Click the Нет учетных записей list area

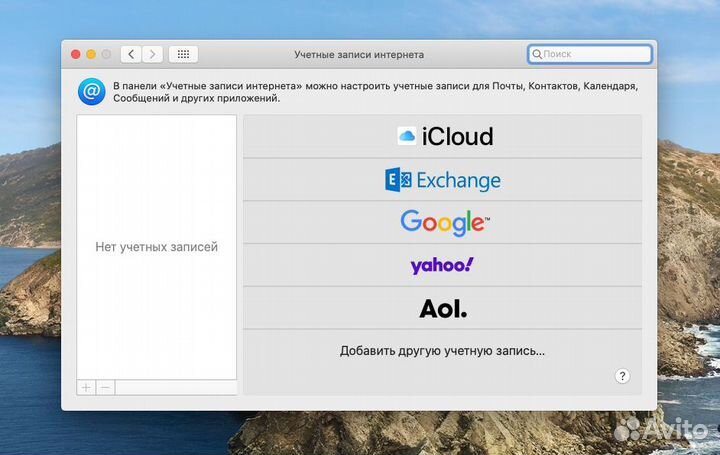[x=157, y=247]
